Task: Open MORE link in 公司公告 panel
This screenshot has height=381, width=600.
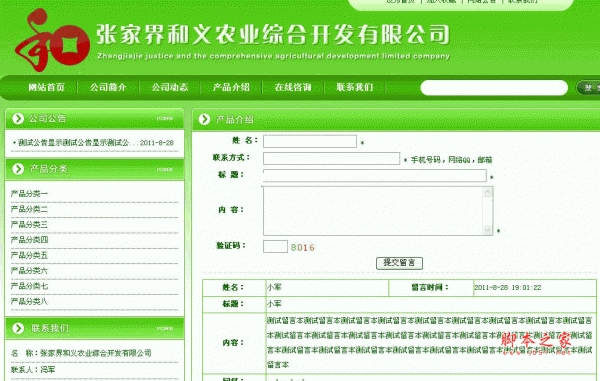Action: point(165,119)
